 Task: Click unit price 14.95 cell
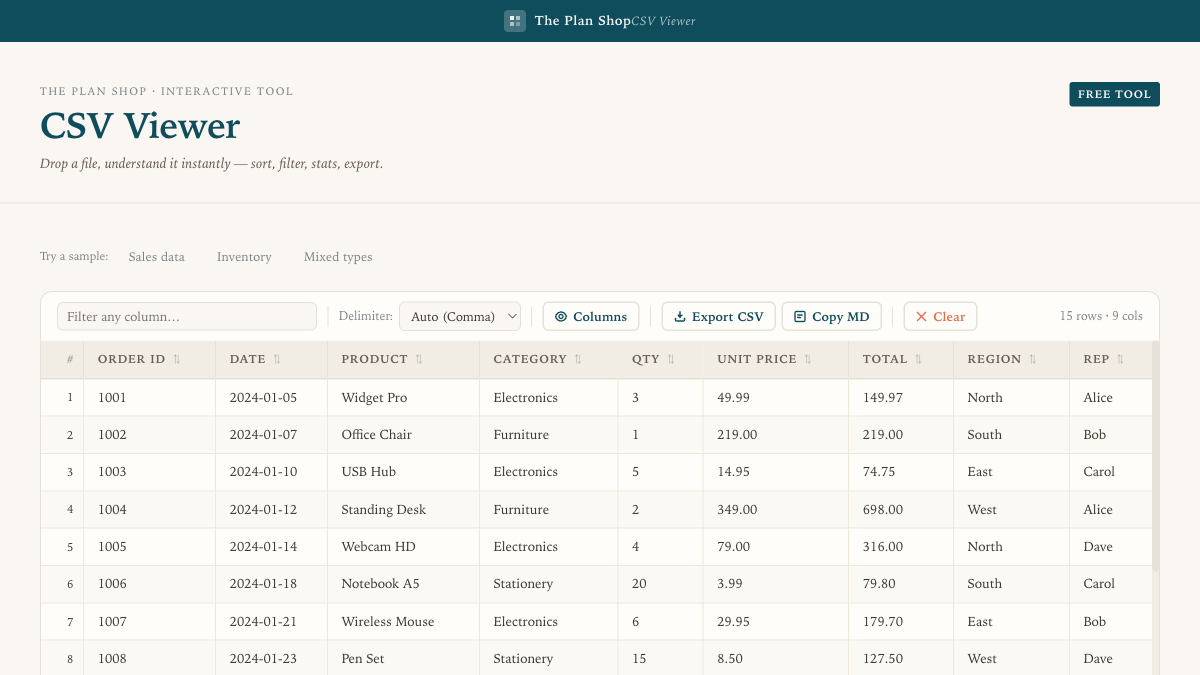click(x=776, y=472)
